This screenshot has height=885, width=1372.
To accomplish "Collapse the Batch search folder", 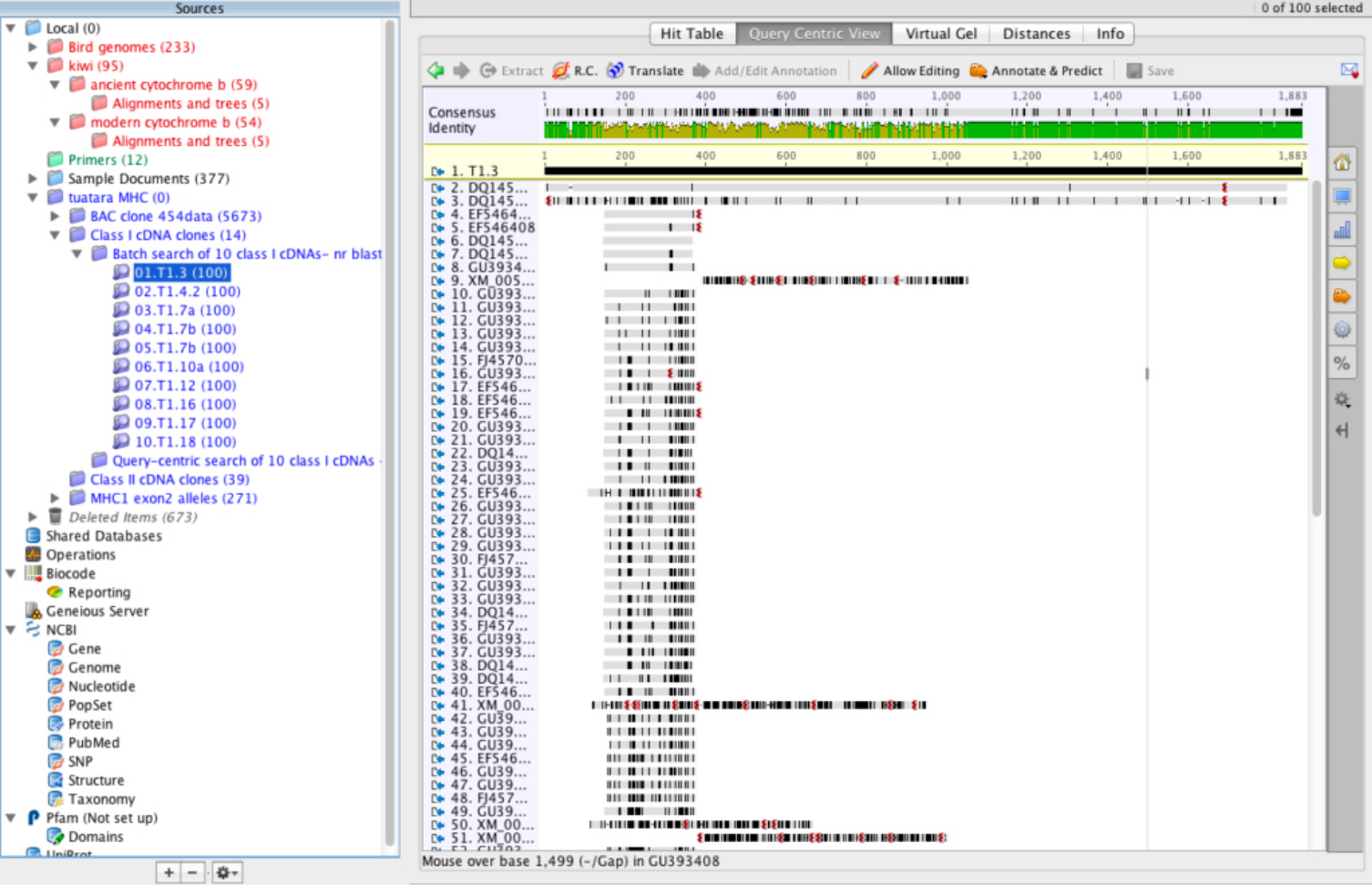I will click(x=77, y=253).
